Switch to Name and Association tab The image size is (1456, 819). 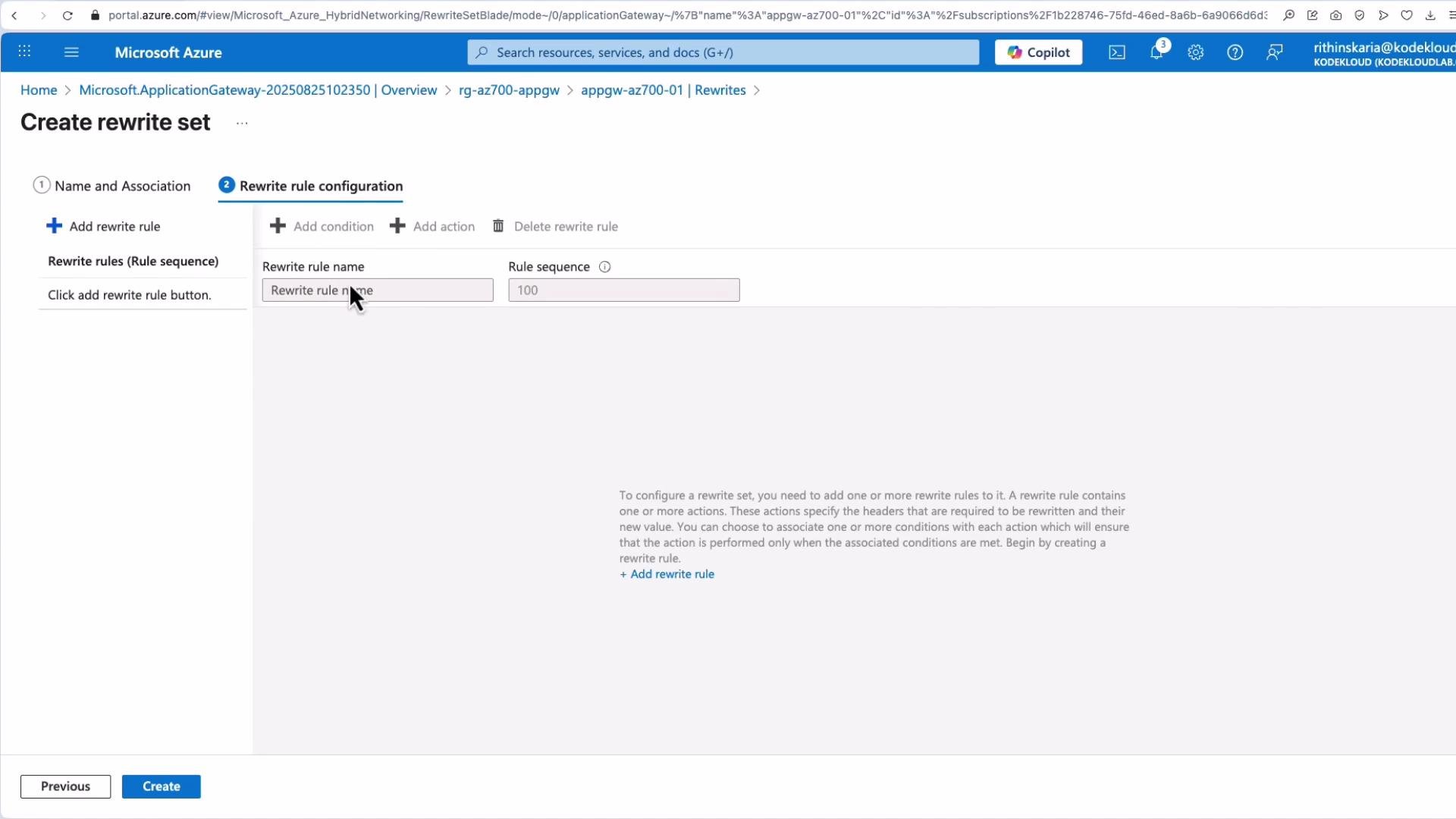[112, 186]
